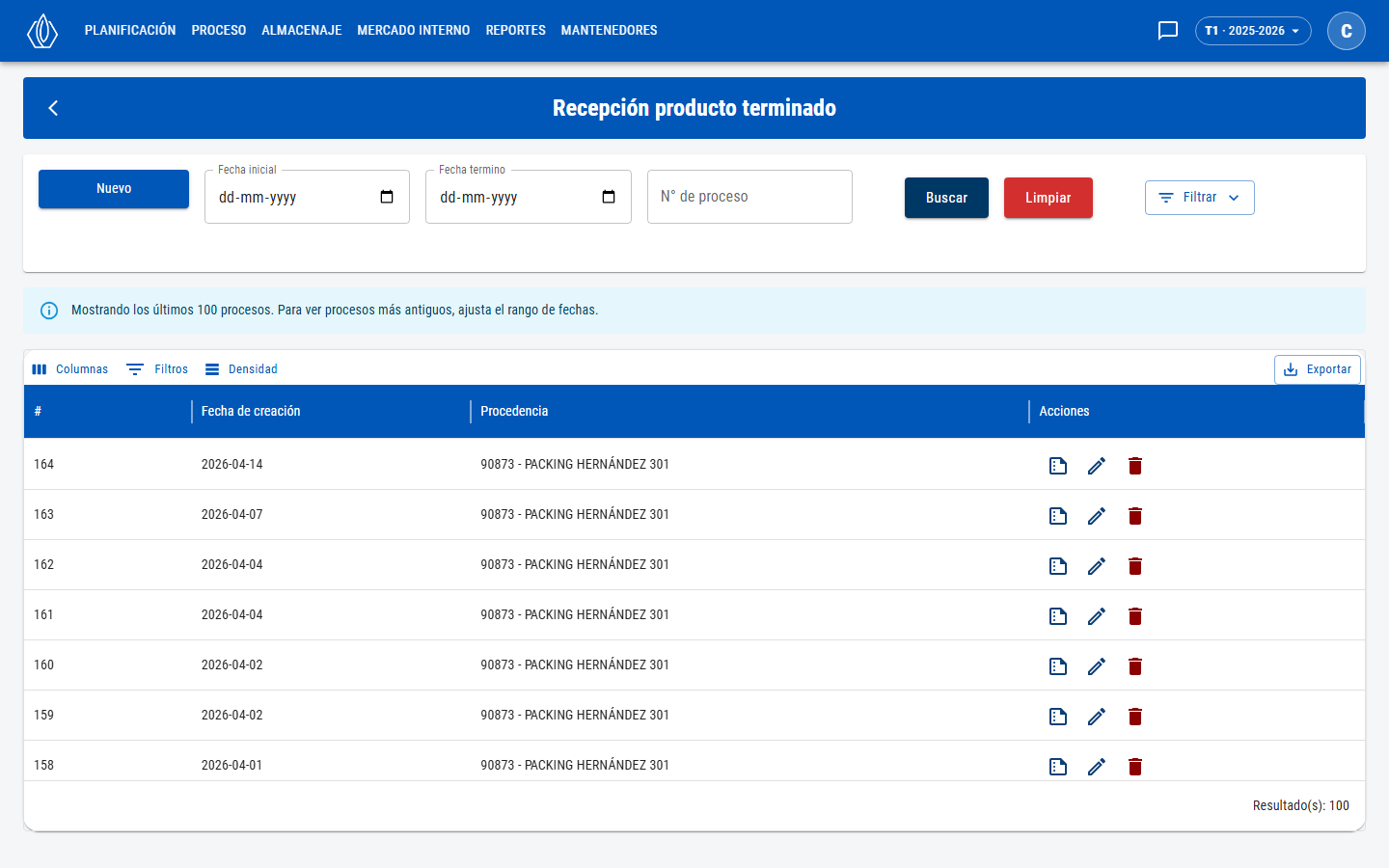1389x868 pixels.
Task: Open the T1 2025-2026 season dropdown
Action: (x=1253, y=31)
